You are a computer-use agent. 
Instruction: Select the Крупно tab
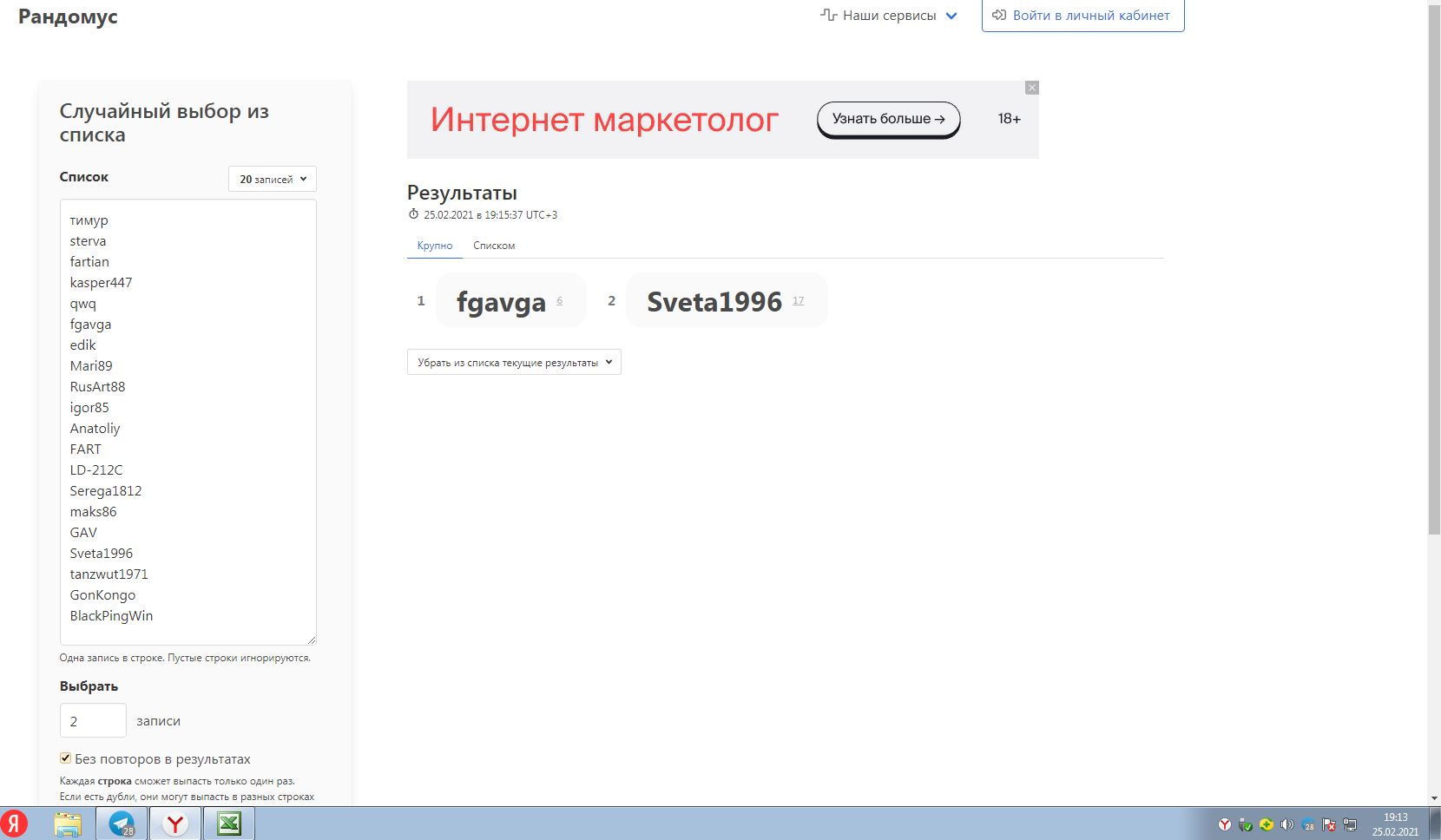tap(434, 246)
